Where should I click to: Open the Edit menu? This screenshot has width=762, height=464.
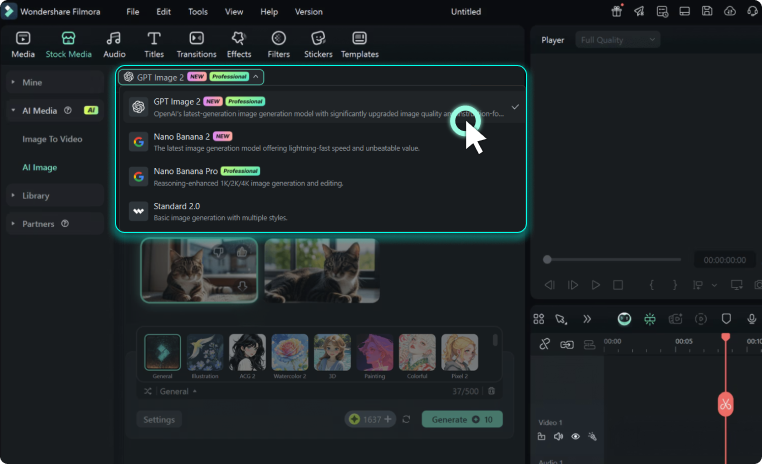tap(163, 12)
